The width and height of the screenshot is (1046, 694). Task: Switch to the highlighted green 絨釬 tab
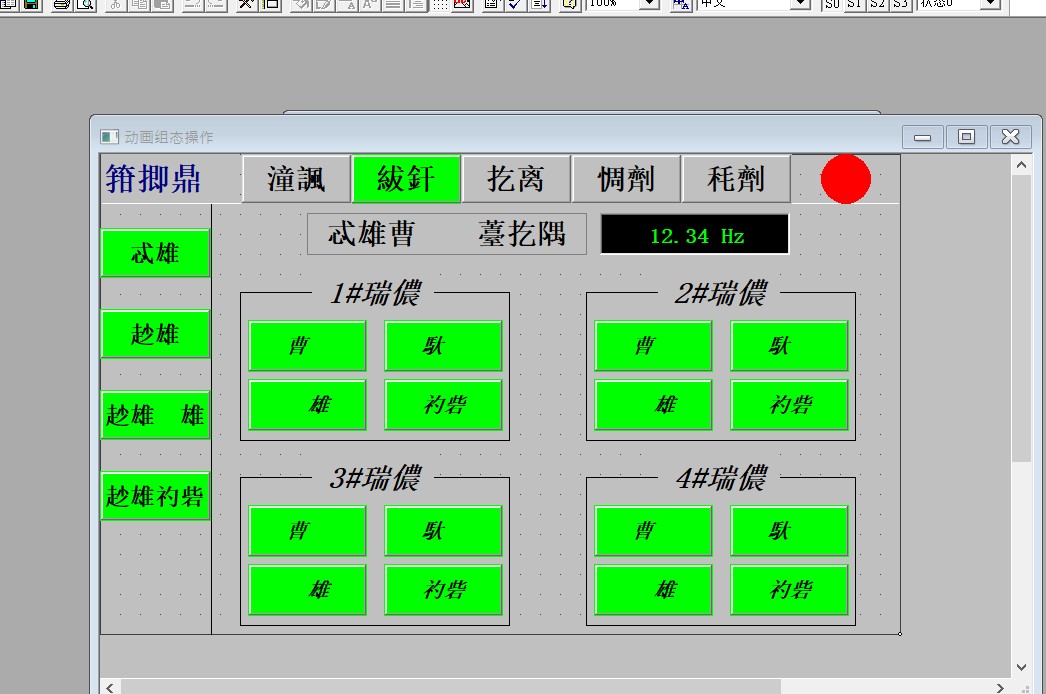(406, 179)
